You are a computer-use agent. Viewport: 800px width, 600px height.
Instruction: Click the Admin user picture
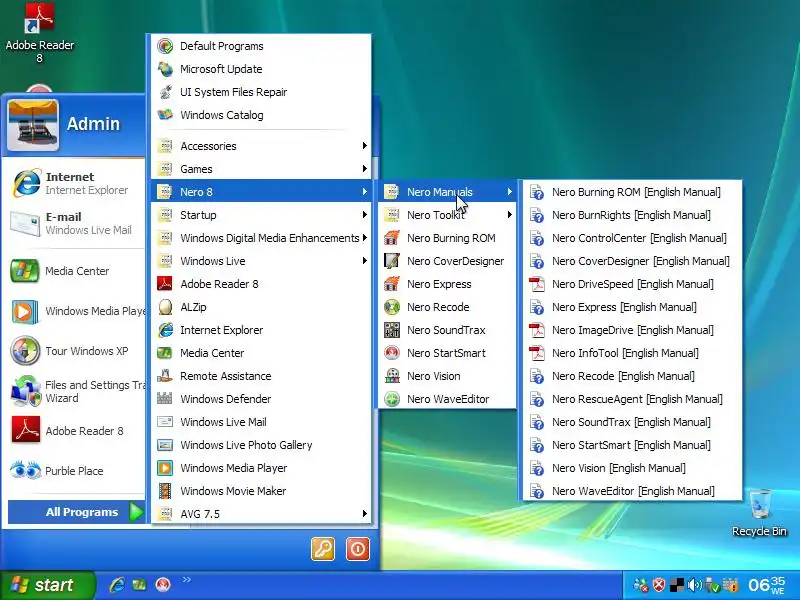[33, 126]
